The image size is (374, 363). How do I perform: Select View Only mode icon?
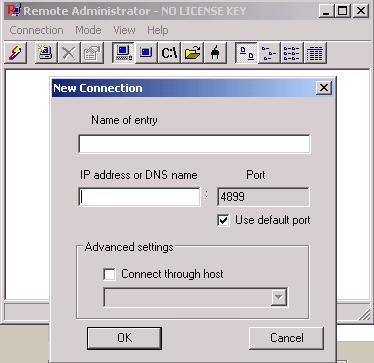(146, 53)
